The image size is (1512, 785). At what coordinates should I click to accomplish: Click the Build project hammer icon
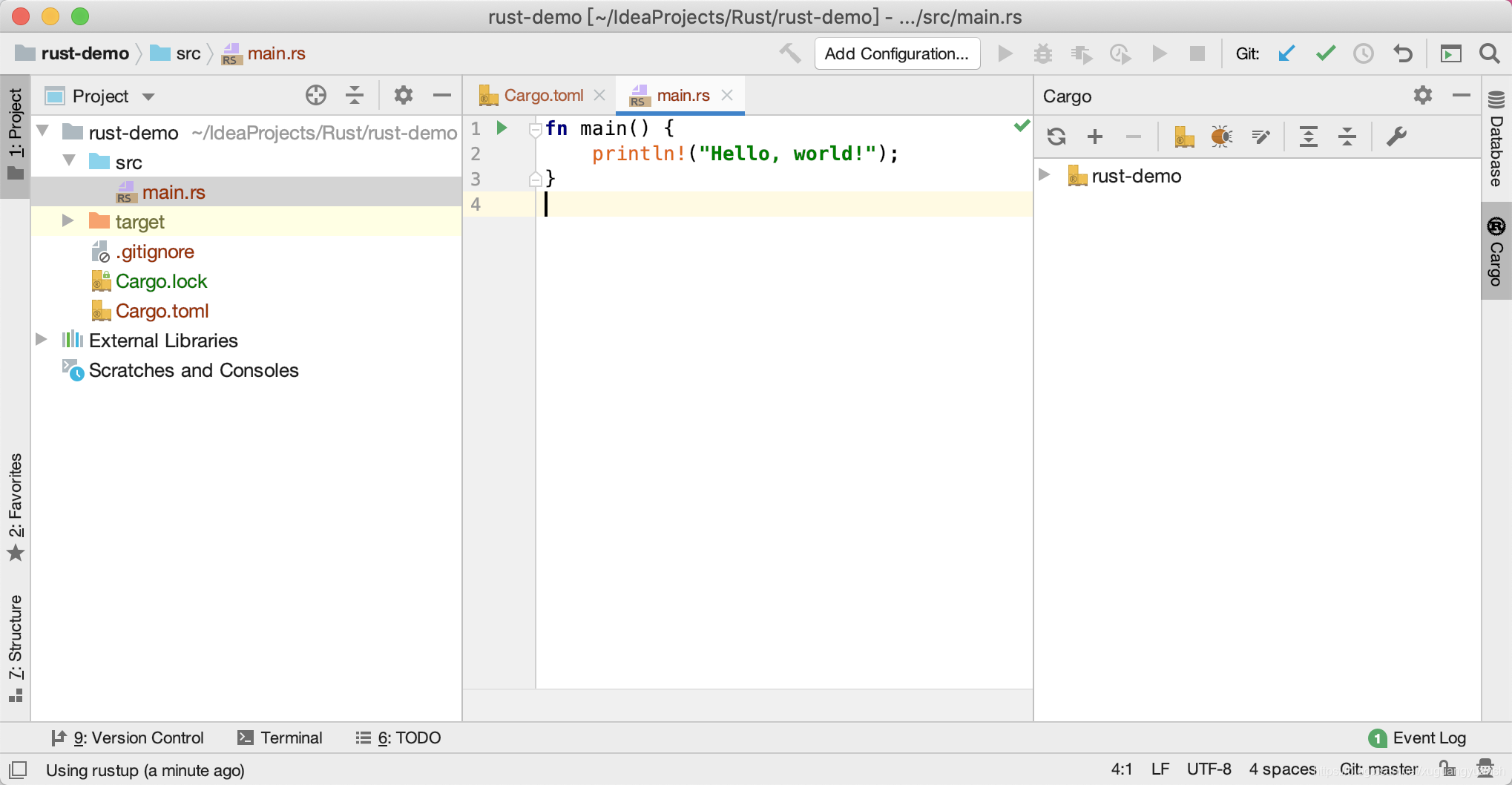[x=790, y=53]
